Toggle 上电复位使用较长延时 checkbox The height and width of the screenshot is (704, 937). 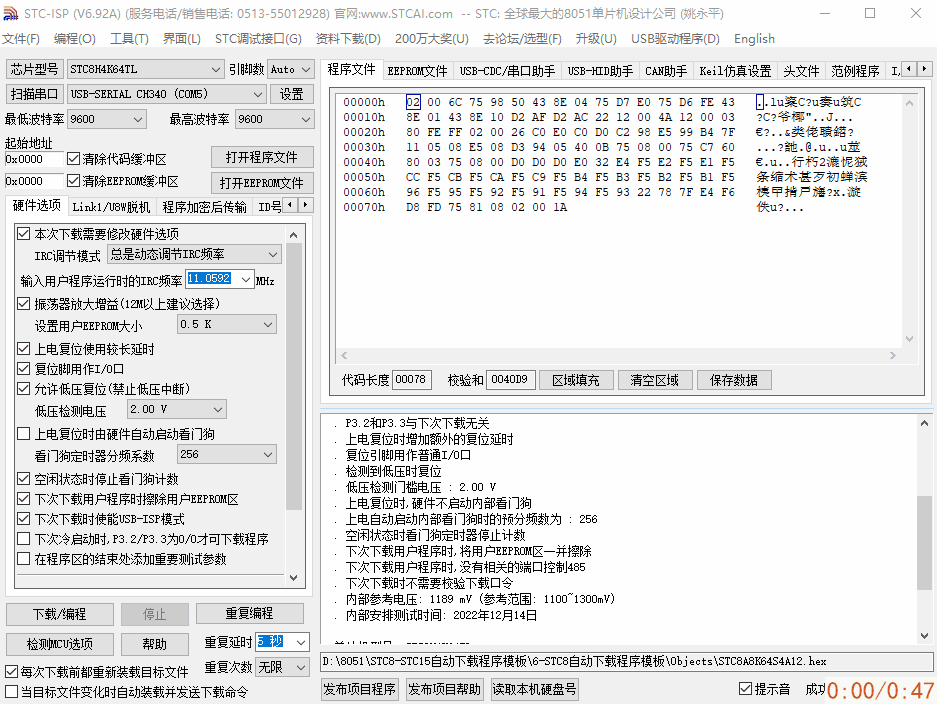tap(23, 348)
